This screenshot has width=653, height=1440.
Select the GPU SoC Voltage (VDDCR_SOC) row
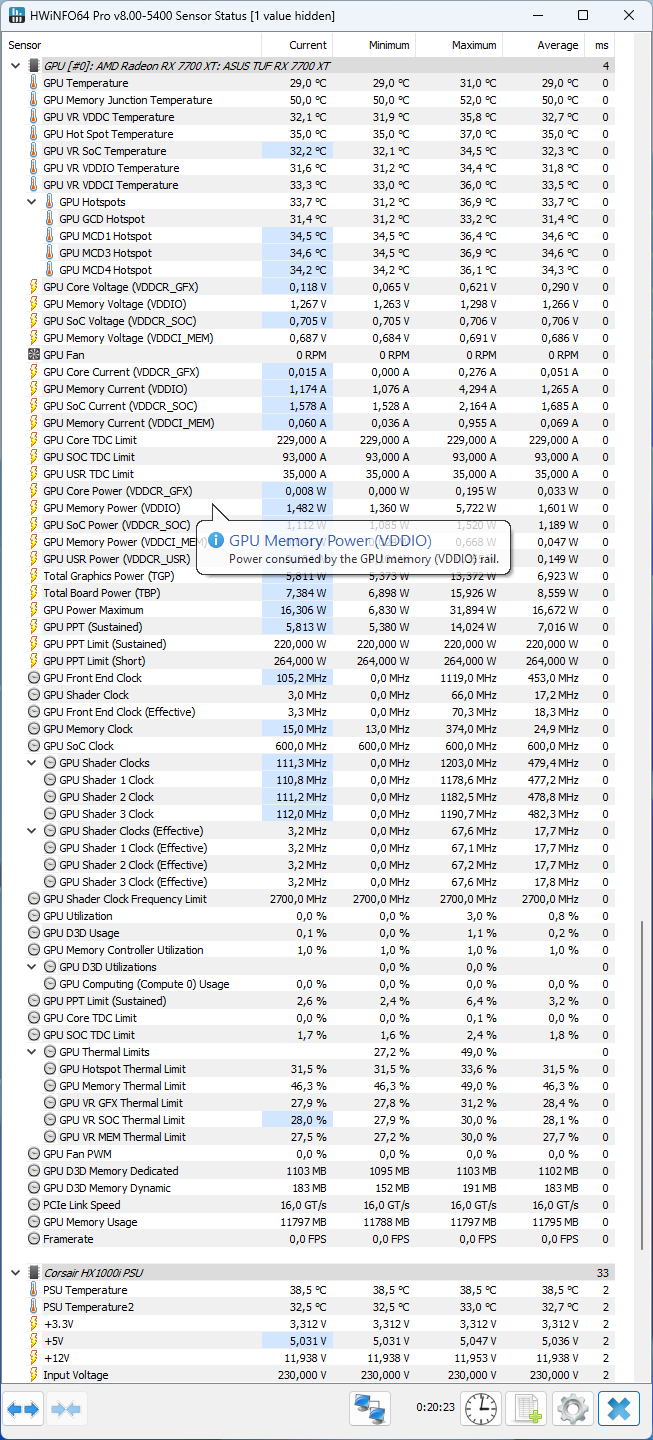pyautogui.click(x=310, y=321)
